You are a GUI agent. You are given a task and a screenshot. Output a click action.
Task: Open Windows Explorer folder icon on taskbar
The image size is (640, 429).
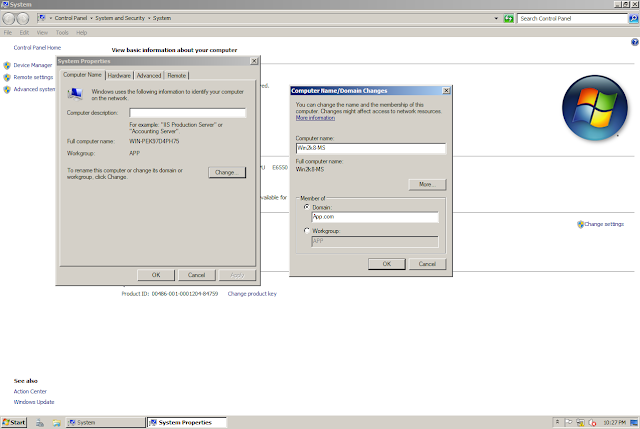tap(56, 423)
